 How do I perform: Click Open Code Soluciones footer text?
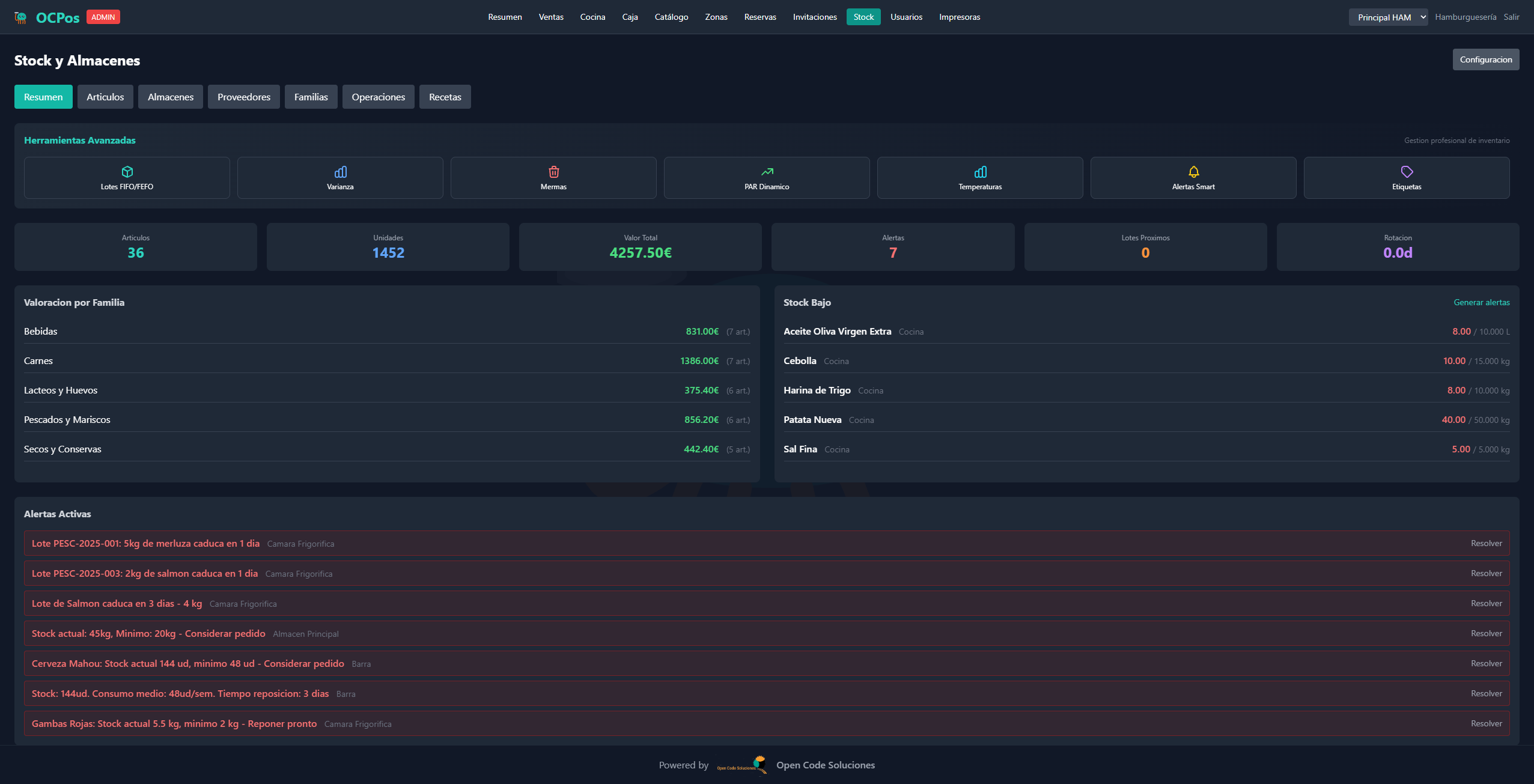pos(826,765)
